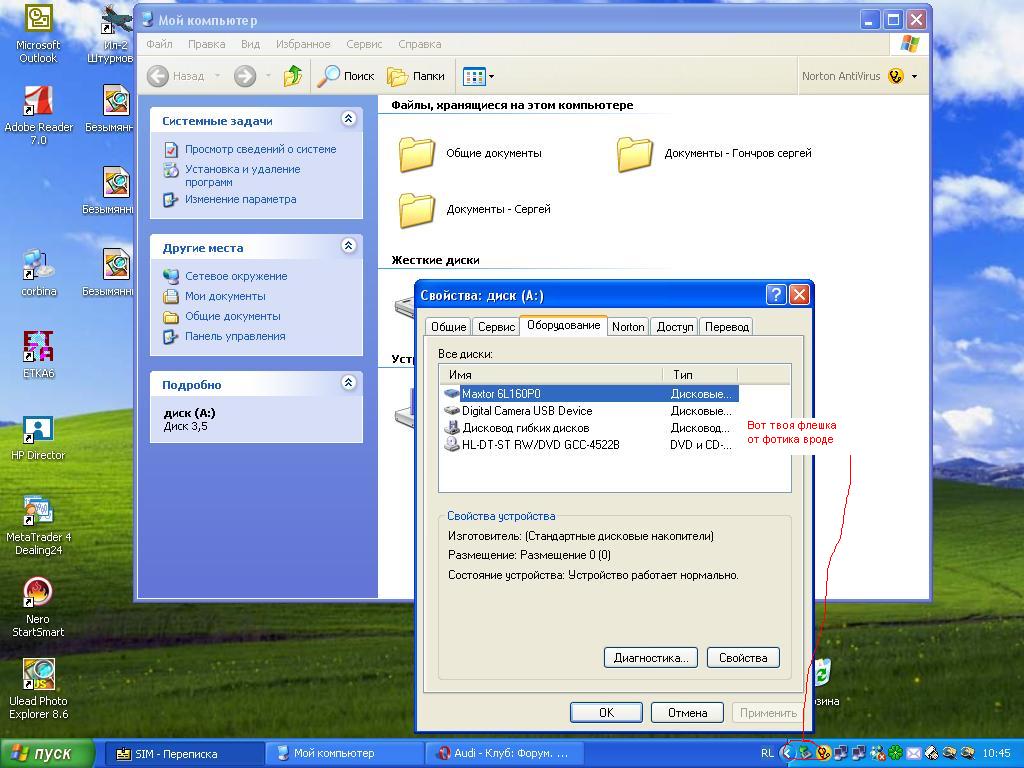
Task: Open the Search (Поиск) toolbar button
Action: (x=346, y=76)
